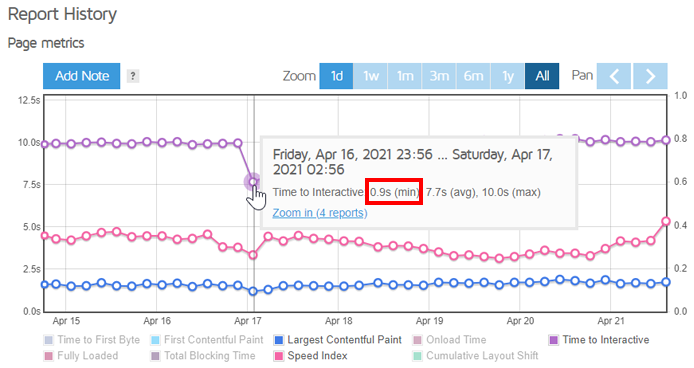Toggle Speed Index series visibility
This screenshot has height=368, width=694.
[x=311, y=356]
